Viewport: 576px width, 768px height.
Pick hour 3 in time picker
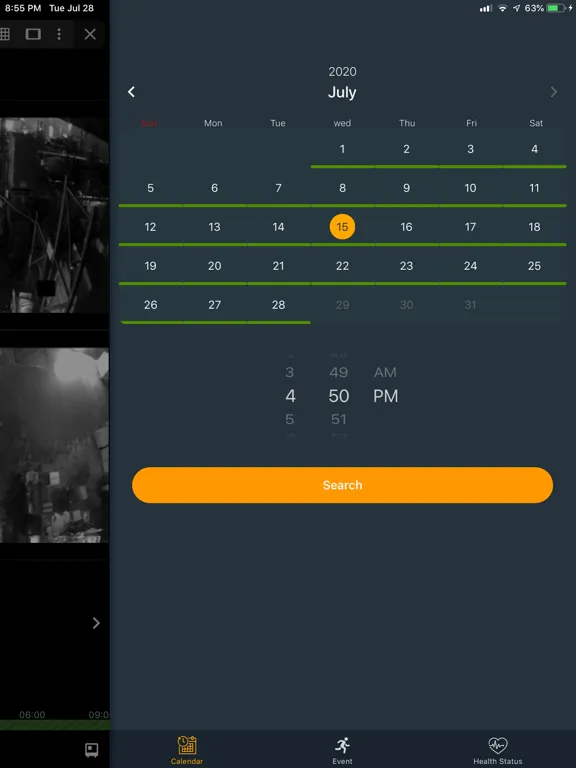point(290,372)
